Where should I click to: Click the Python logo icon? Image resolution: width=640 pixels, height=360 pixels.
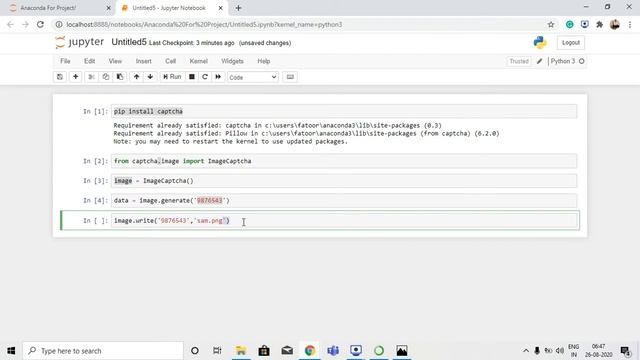coord(540,42)
